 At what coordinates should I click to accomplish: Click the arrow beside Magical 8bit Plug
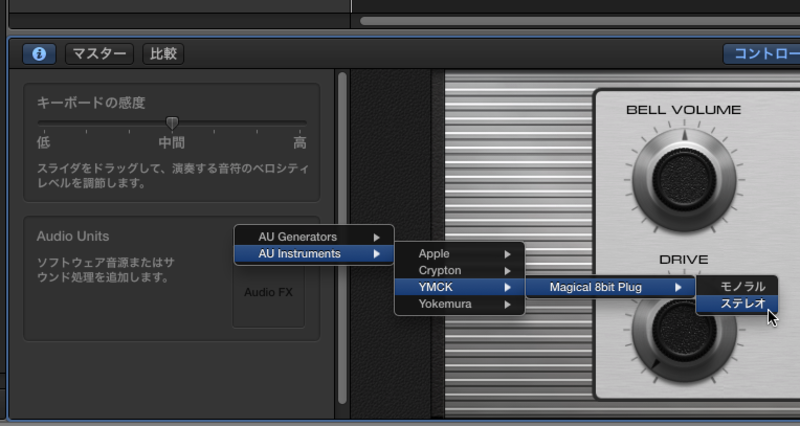tap(678, 288)
